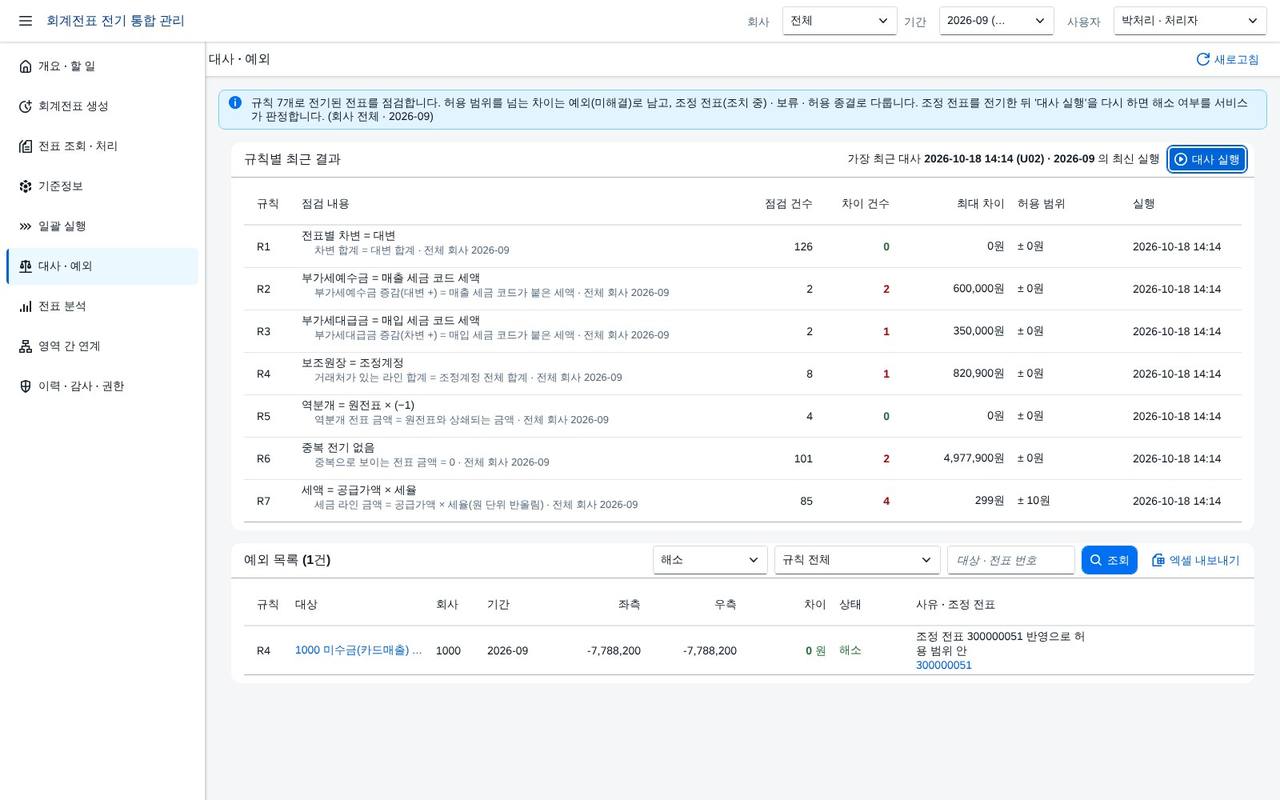Click the 최대 차이 column header
This screenshot has height=800, width=1280.
pyautogui.click(x=980, y=204)
